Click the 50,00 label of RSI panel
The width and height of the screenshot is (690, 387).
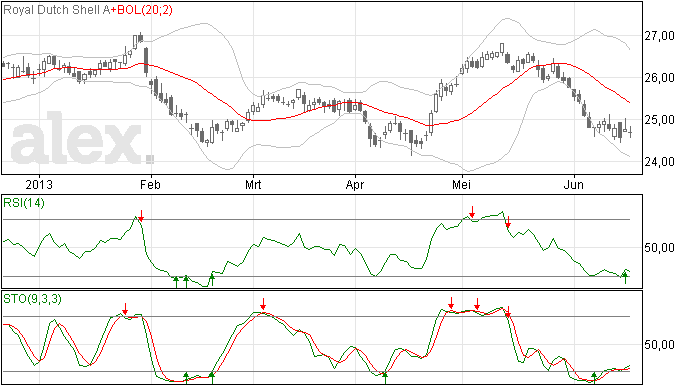tap(659, 248)
